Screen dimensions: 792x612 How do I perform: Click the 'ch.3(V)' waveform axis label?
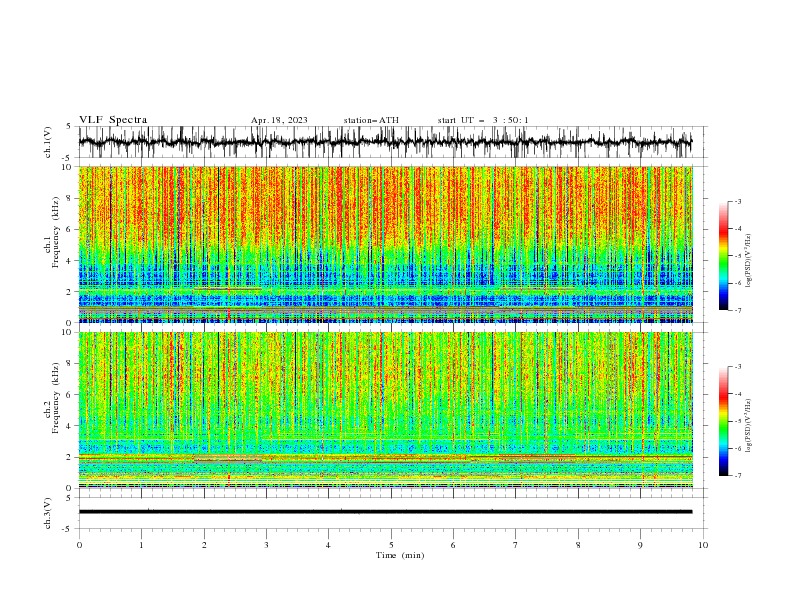pos(48,513)
